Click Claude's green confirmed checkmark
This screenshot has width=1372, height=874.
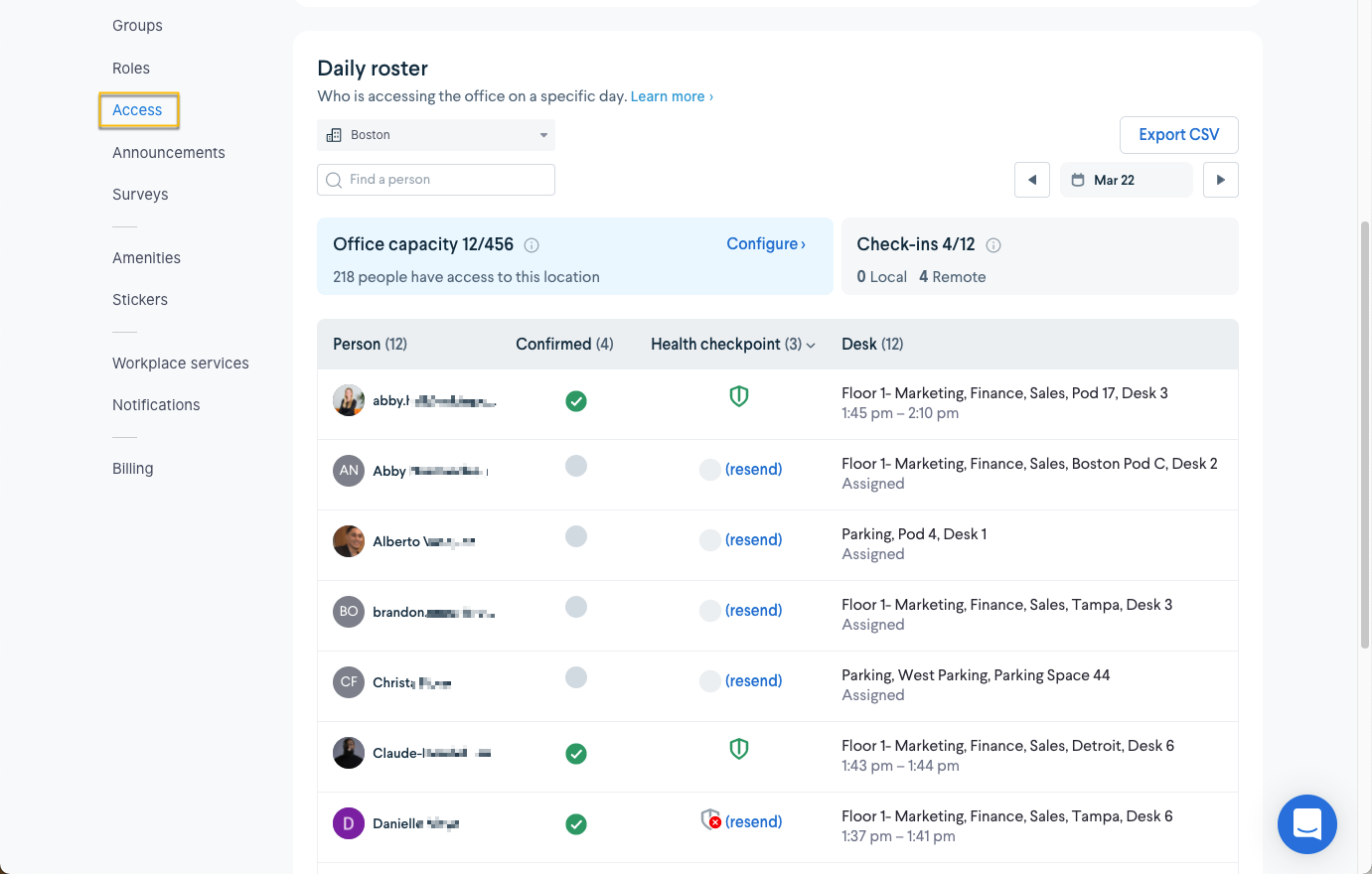pos(576,754)
